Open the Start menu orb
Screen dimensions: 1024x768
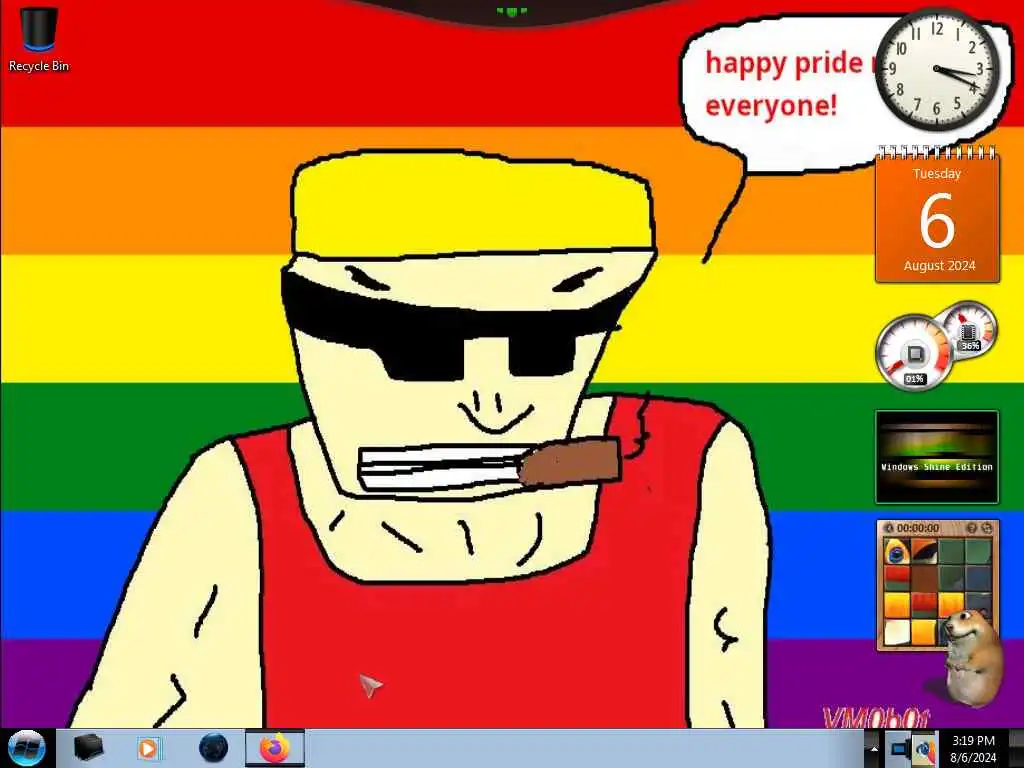click(27, 748)
